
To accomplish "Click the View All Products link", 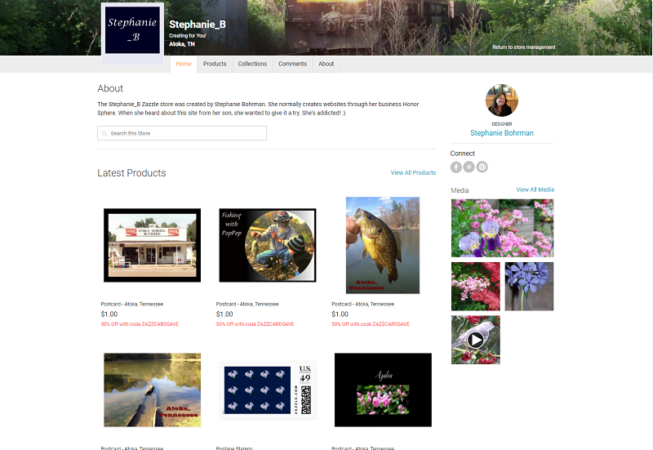I will coord(413,173).
